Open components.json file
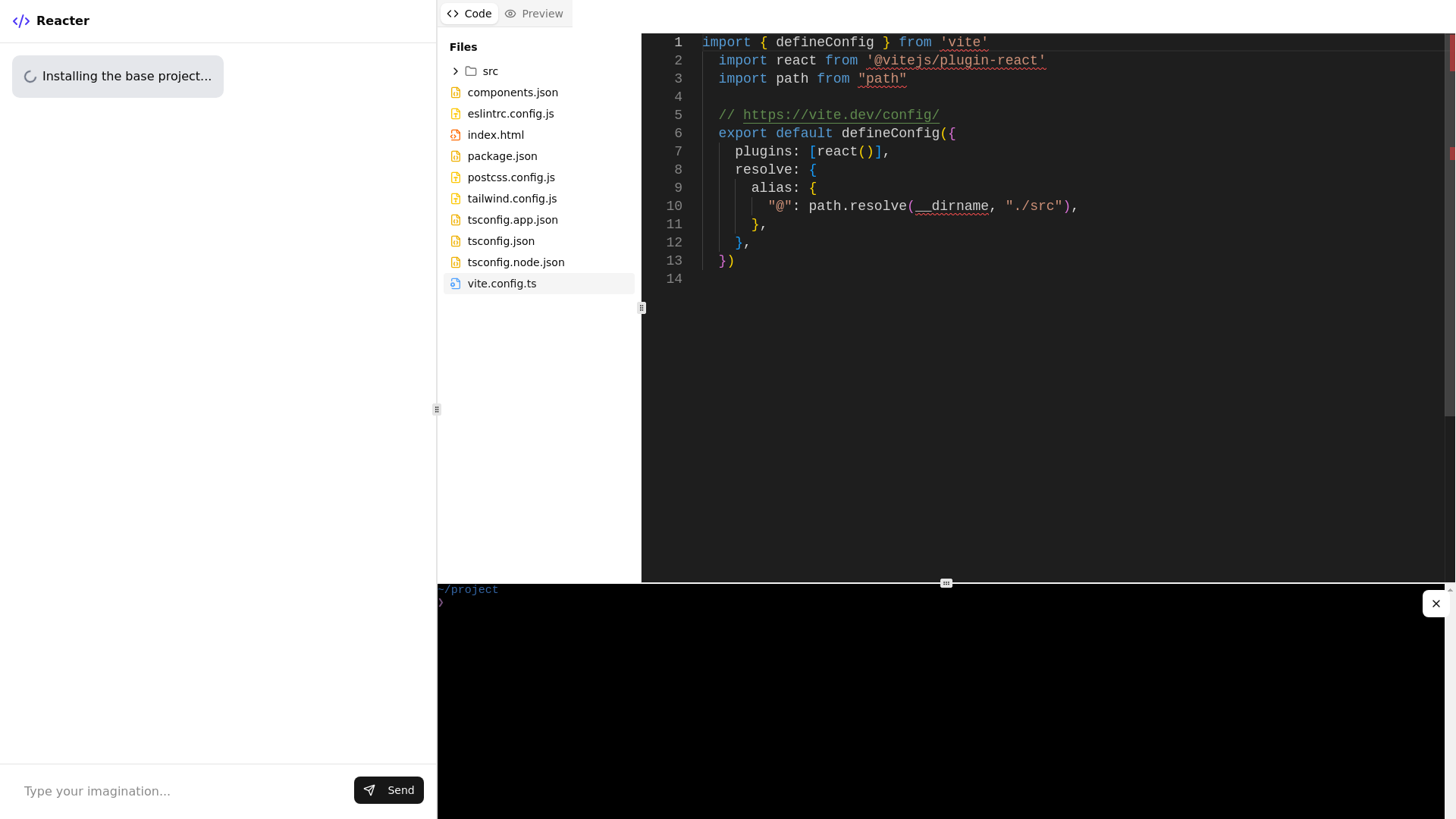Image resolution: width=1456 pixels, height=819 pixels. 539,93
